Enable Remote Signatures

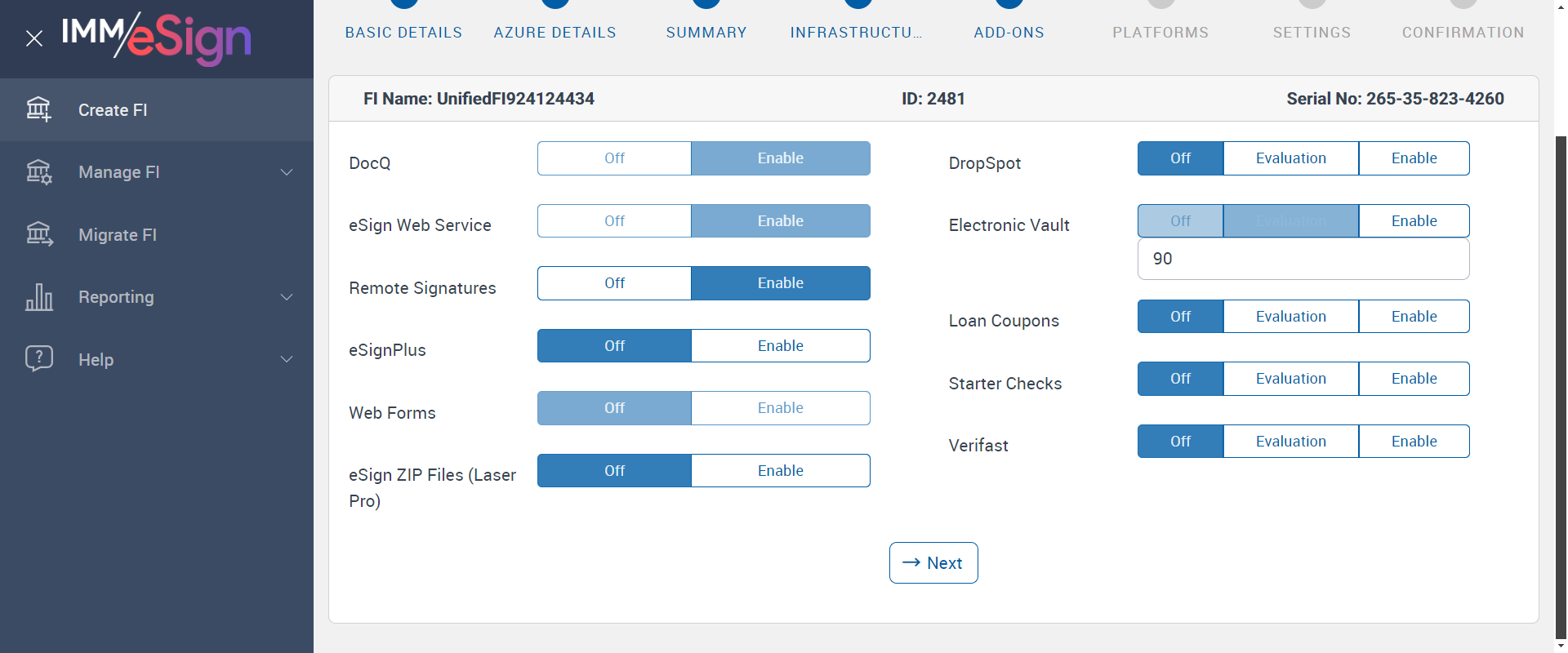click(x=781, y=283)
